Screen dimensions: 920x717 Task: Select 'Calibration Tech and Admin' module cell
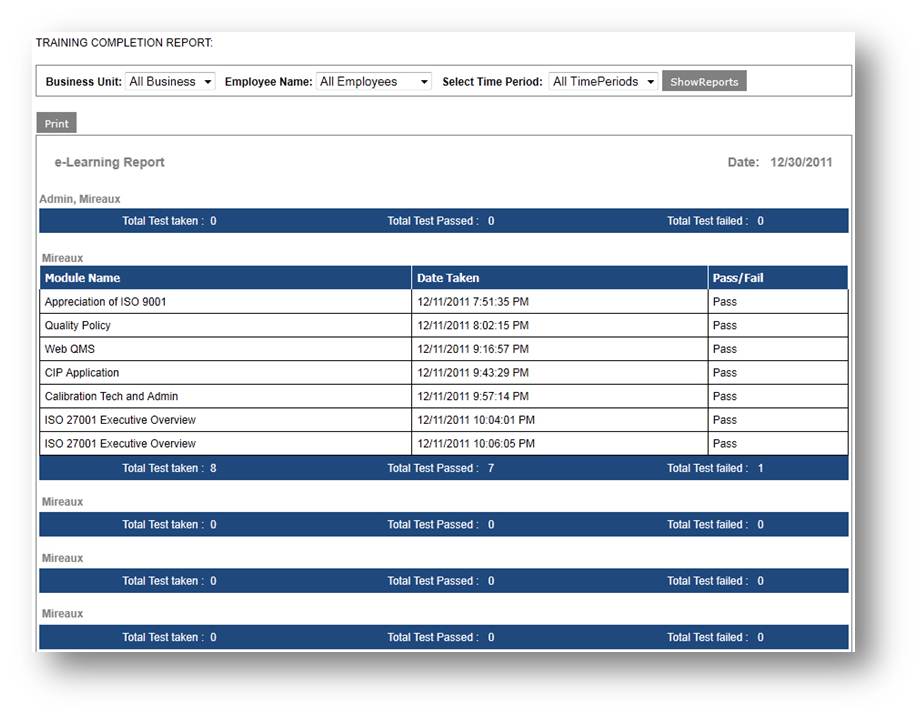coord(226,396)
